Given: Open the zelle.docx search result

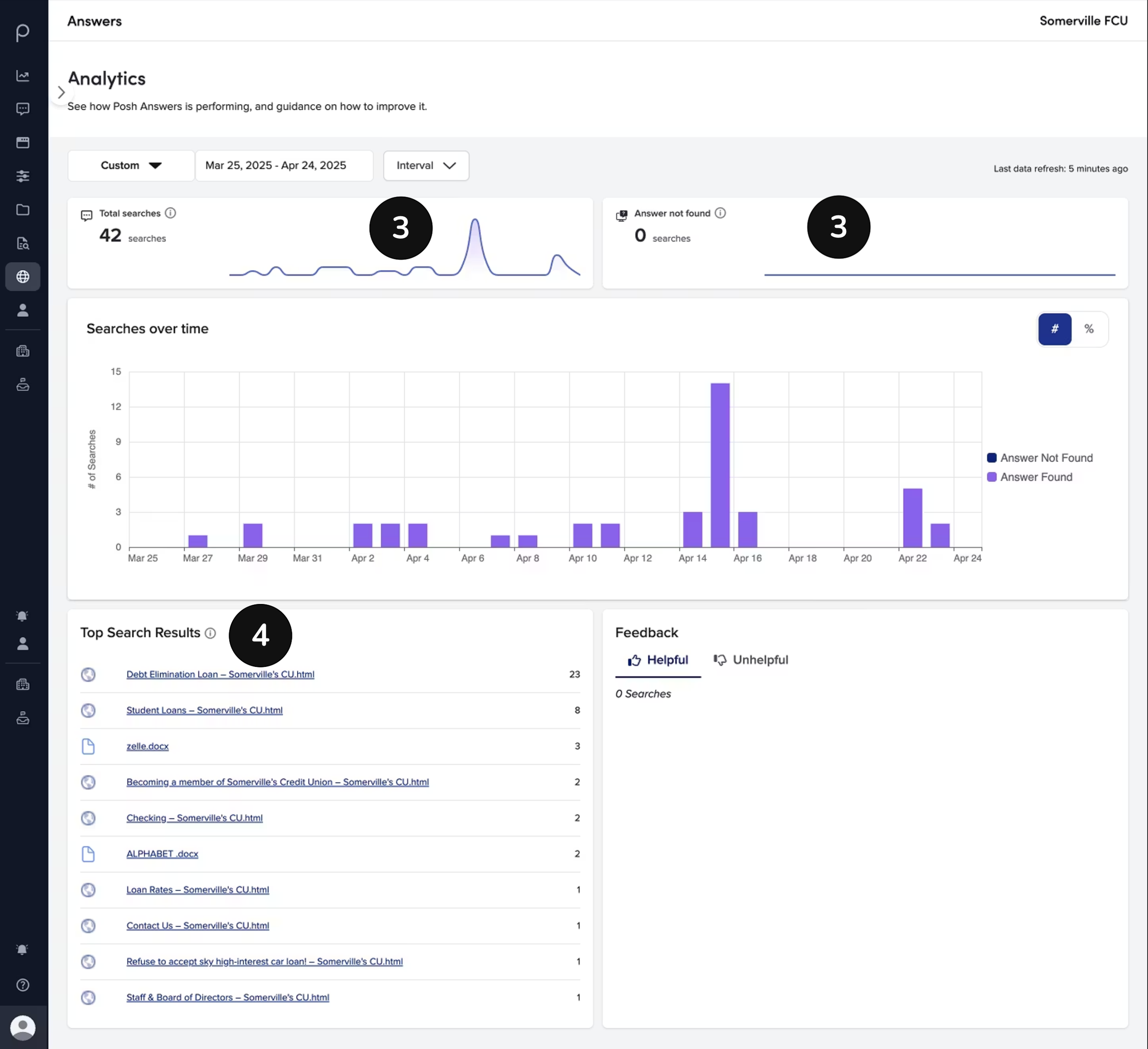Looking at the screenshot, I should (147, 746).
